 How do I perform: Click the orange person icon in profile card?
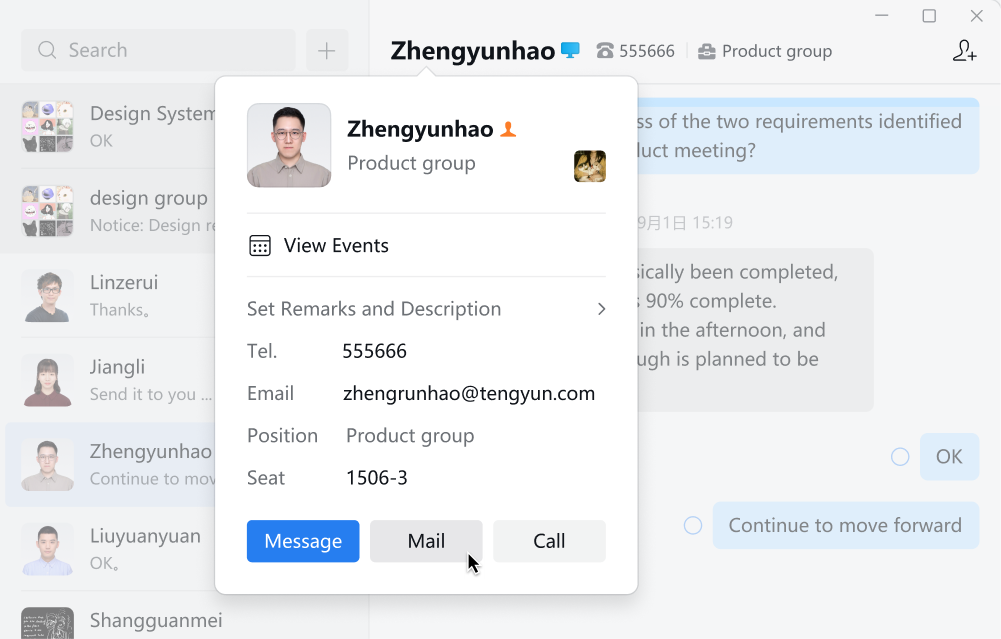pos(508,129)
